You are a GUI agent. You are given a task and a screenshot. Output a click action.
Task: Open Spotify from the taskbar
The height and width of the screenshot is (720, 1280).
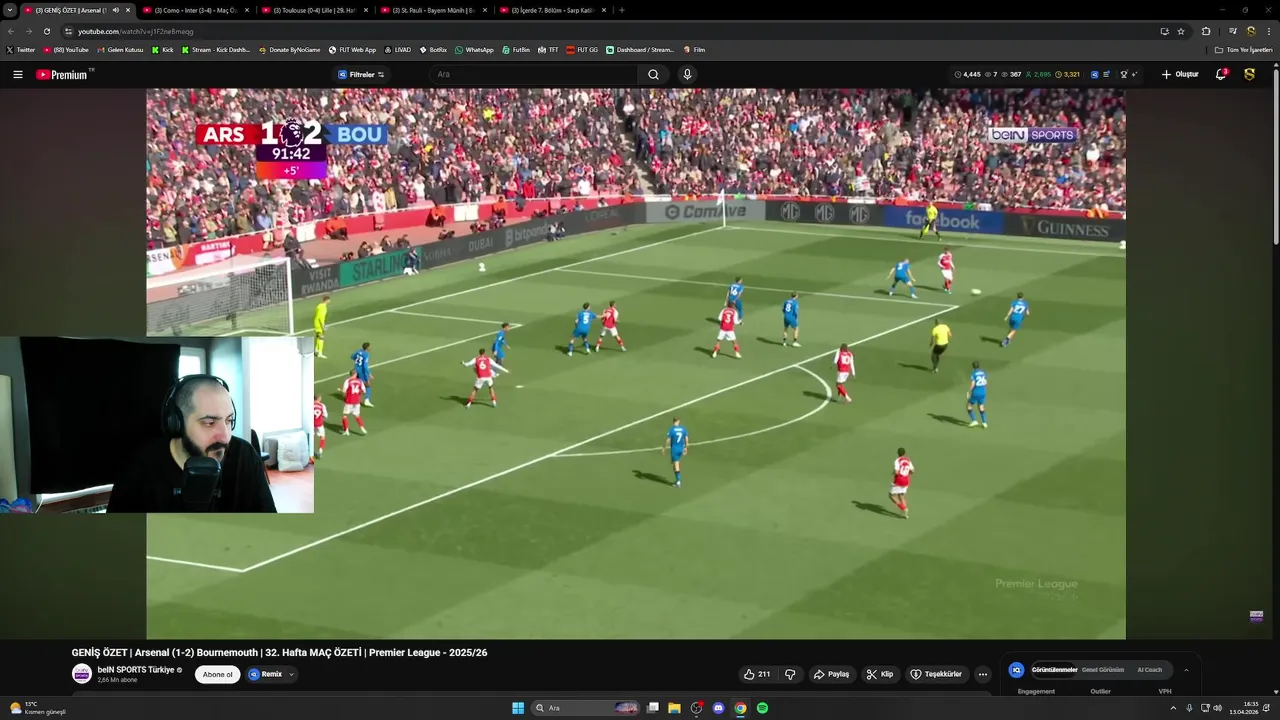[762, 708]
